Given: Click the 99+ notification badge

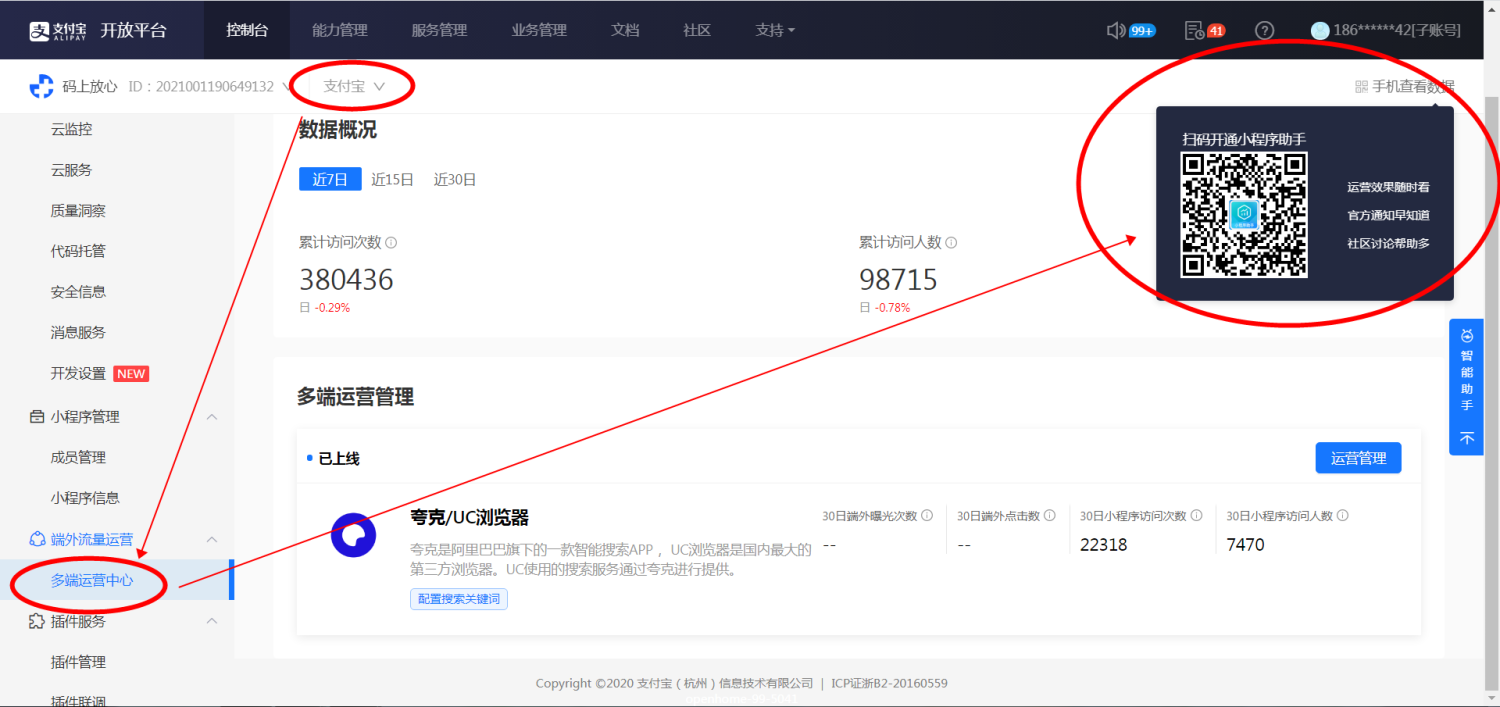Looking at the screenshot, I should coord(1142,31).
